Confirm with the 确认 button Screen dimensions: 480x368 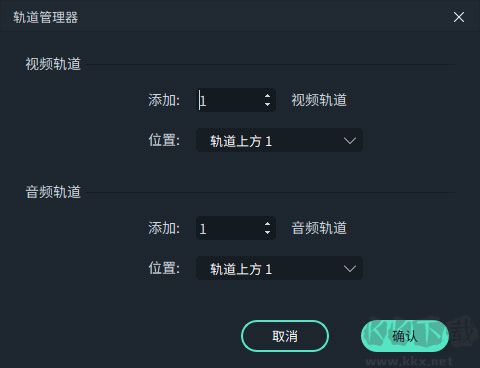[405, 336]
